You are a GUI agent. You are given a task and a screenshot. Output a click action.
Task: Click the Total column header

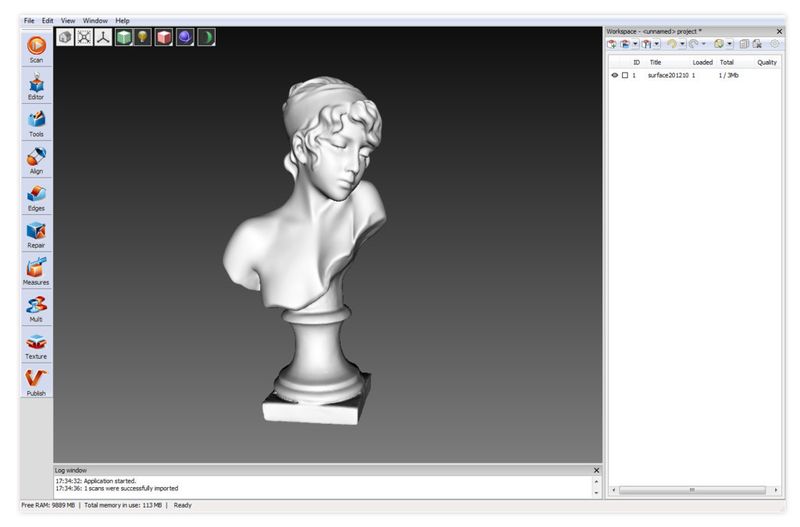click(727, 62)
